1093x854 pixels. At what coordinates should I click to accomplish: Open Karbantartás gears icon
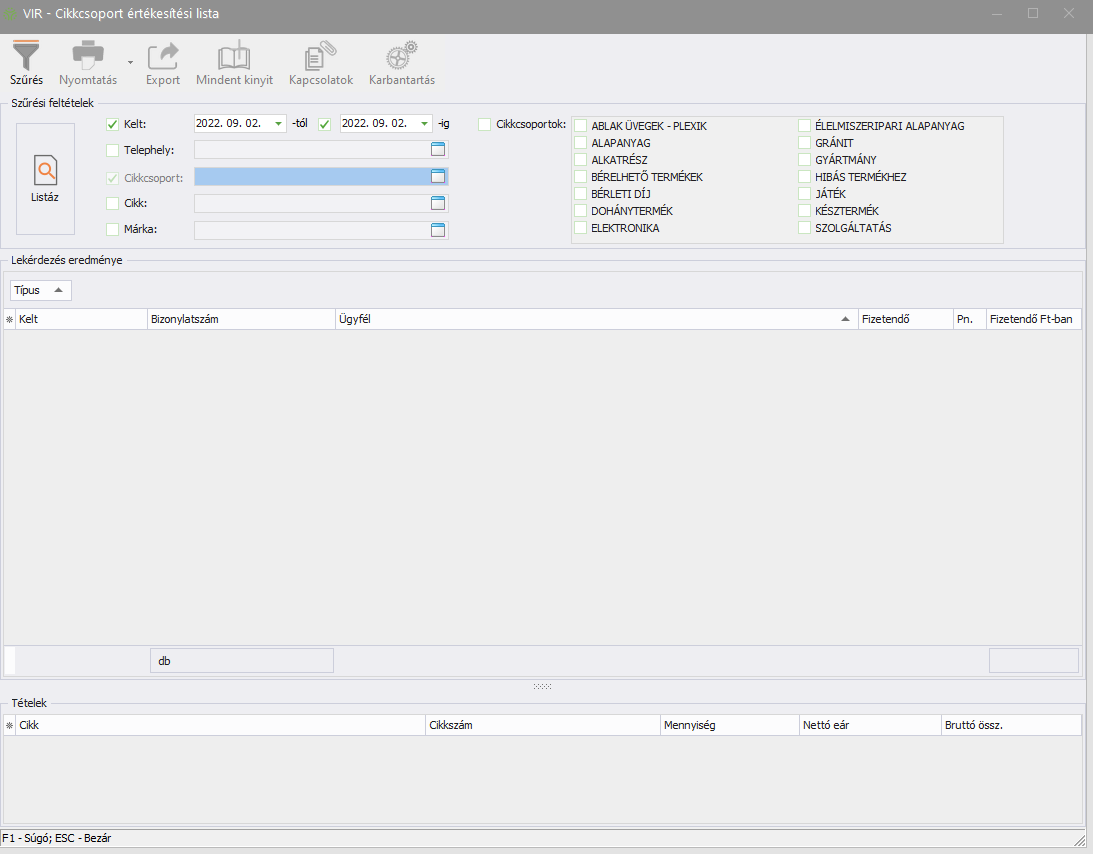[401, 55]
